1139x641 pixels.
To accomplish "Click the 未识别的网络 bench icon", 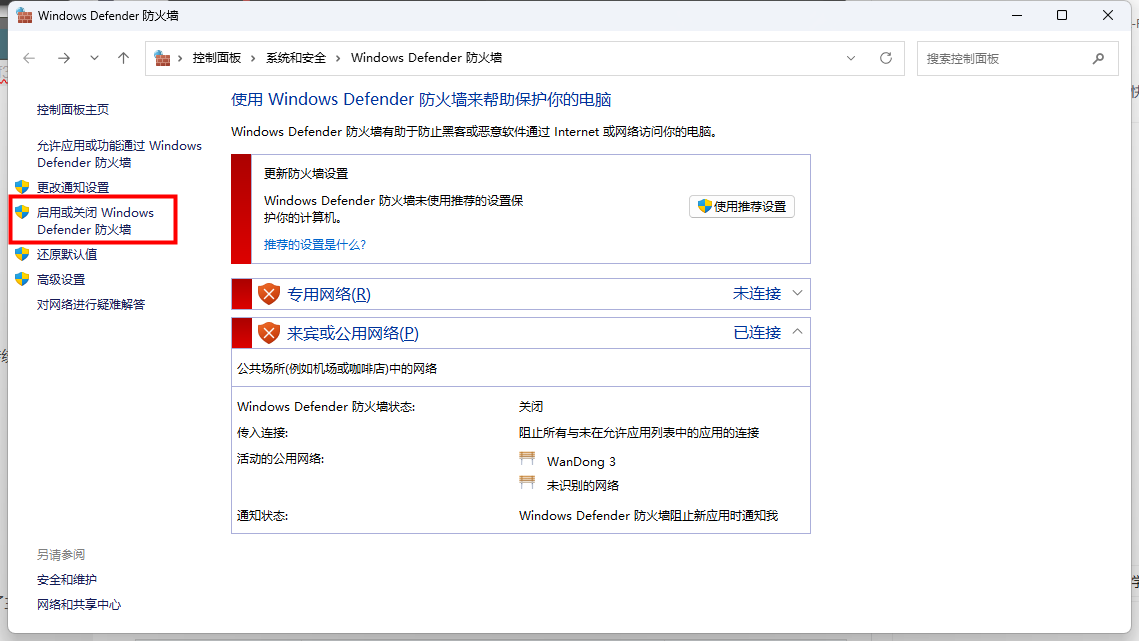I will [527, 483].
